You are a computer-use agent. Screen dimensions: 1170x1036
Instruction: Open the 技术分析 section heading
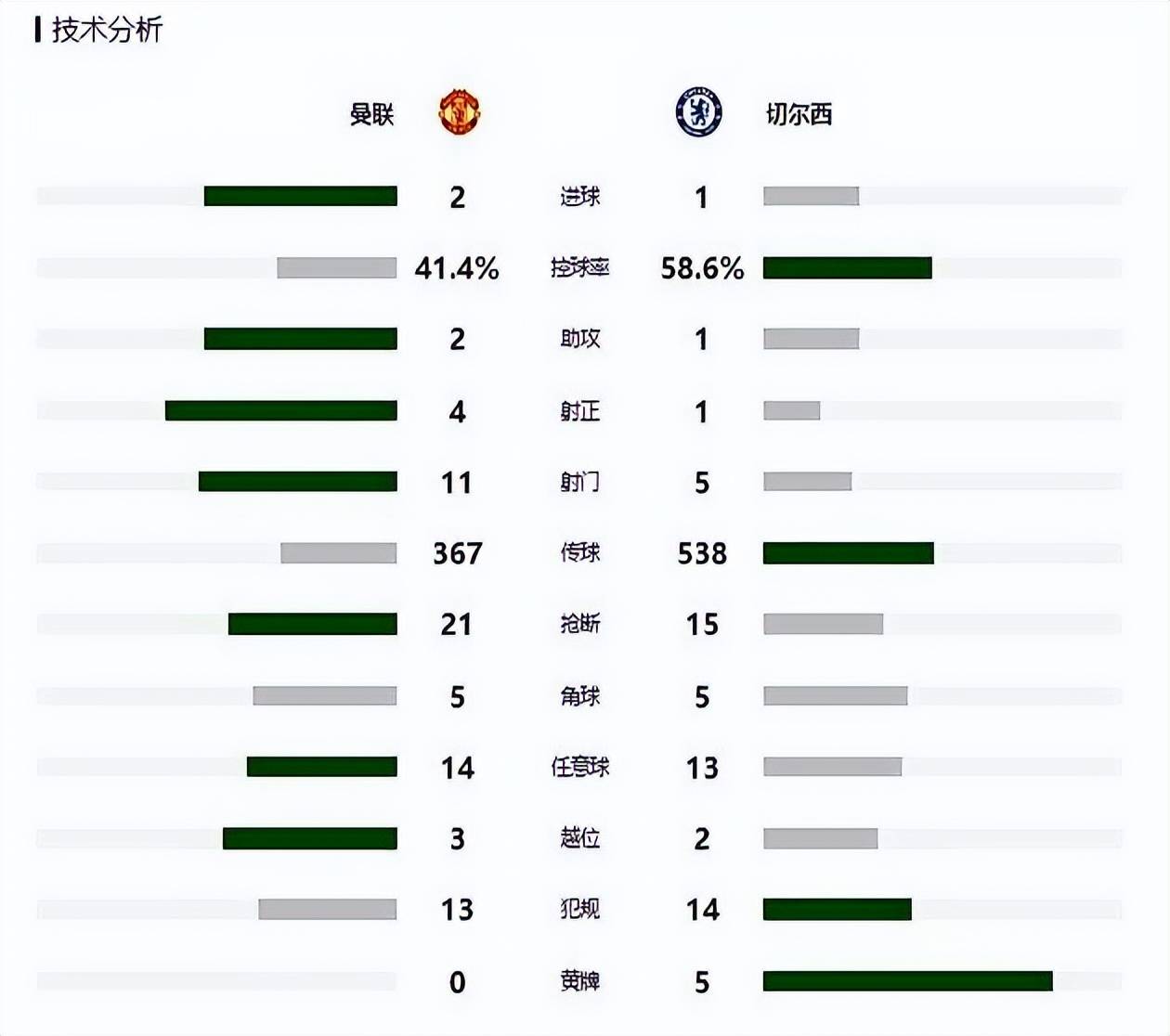click(x=107, y=30)
